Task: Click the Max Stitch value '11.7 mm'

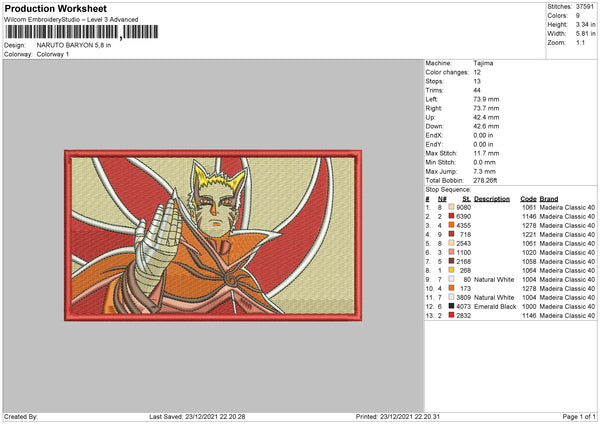Action: point(486,153)
